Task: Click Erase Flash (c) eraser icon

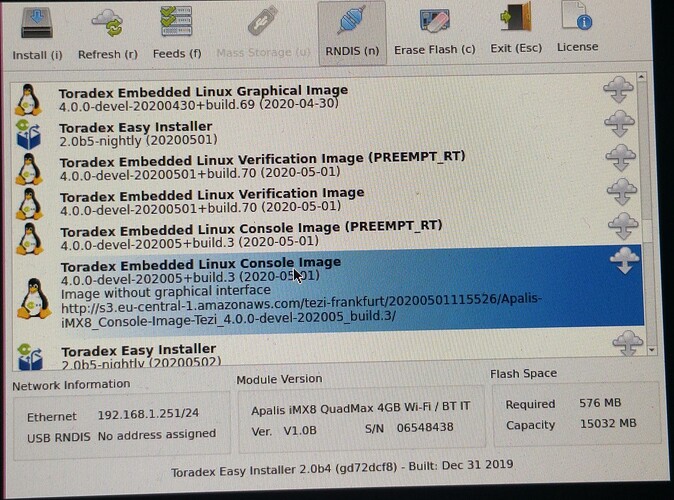Action: pyautogui.click(x=434, y=20)
